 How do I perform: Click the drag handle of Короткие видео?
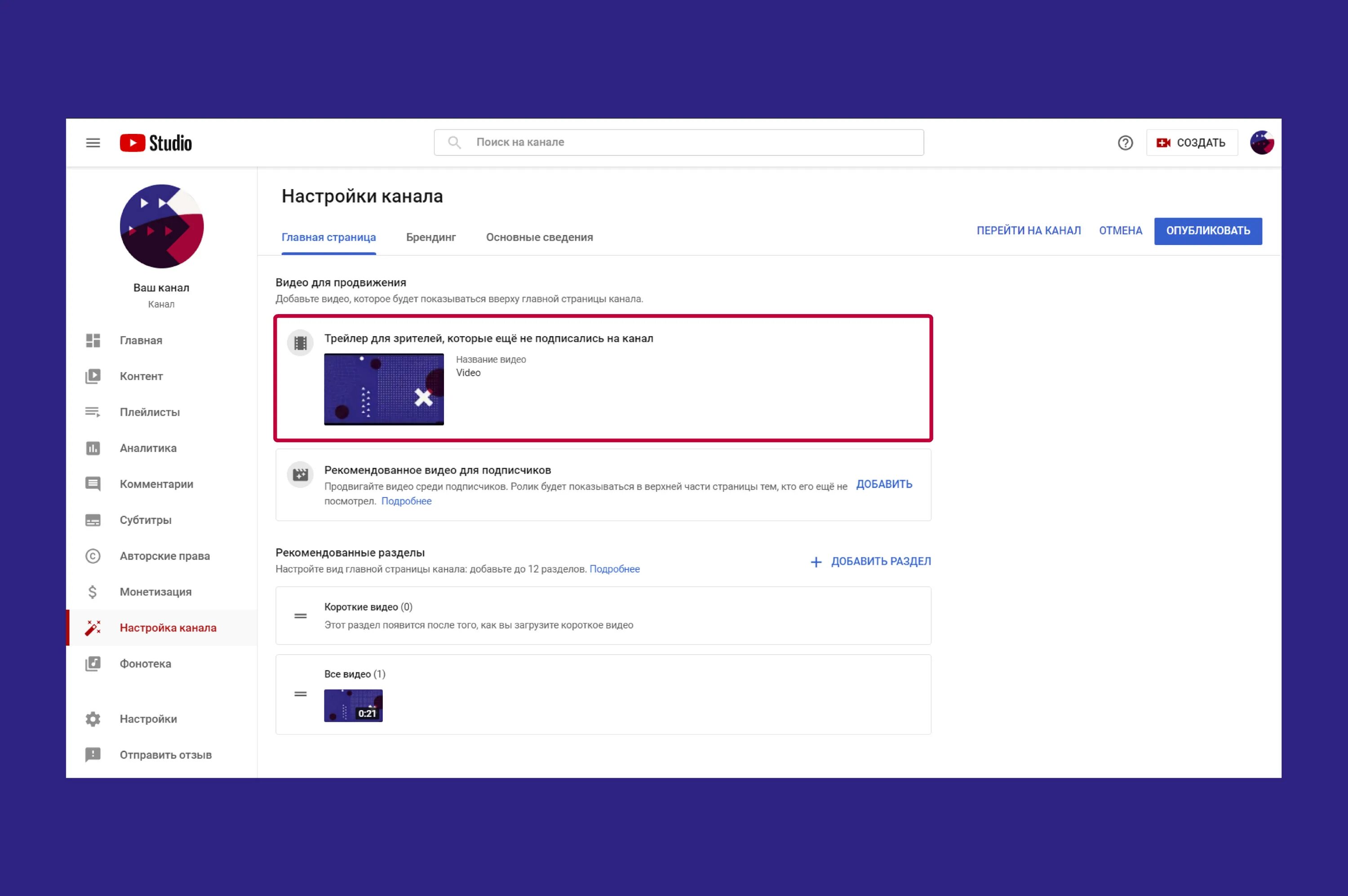(x=301, y=616)
